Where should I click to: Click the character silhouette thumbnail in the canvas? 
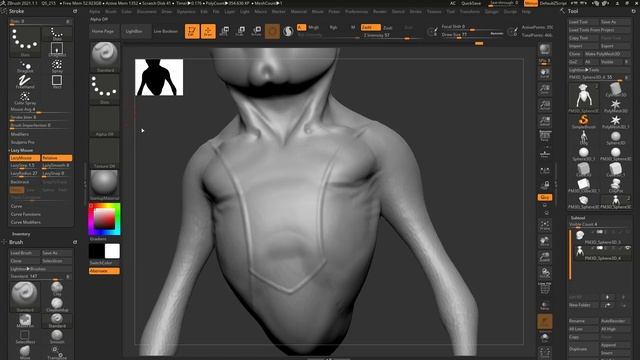click(x=159, y=77)
